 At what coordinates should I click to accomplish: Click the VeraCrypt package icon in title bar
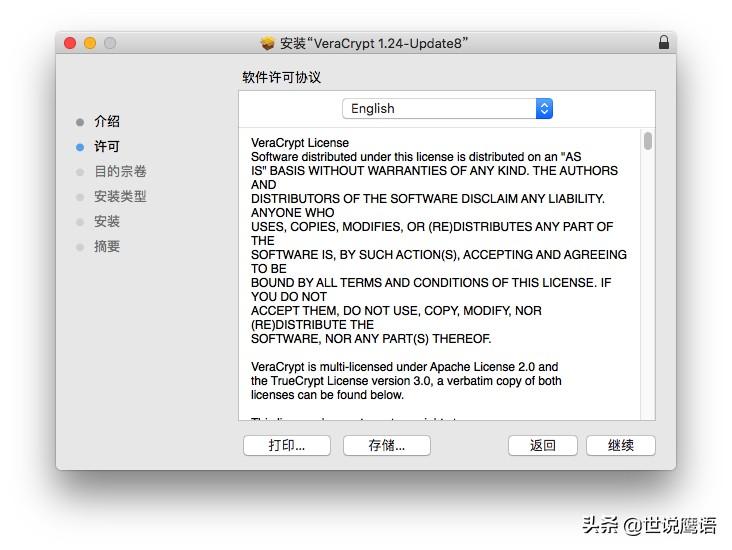[267, 43]
